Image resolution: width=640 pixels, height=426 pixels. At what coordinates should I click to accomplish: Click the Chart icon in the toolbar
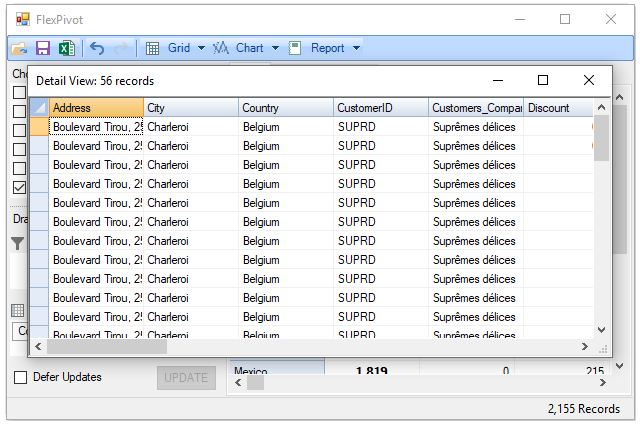pyautogui.click(x=221, y=48)
